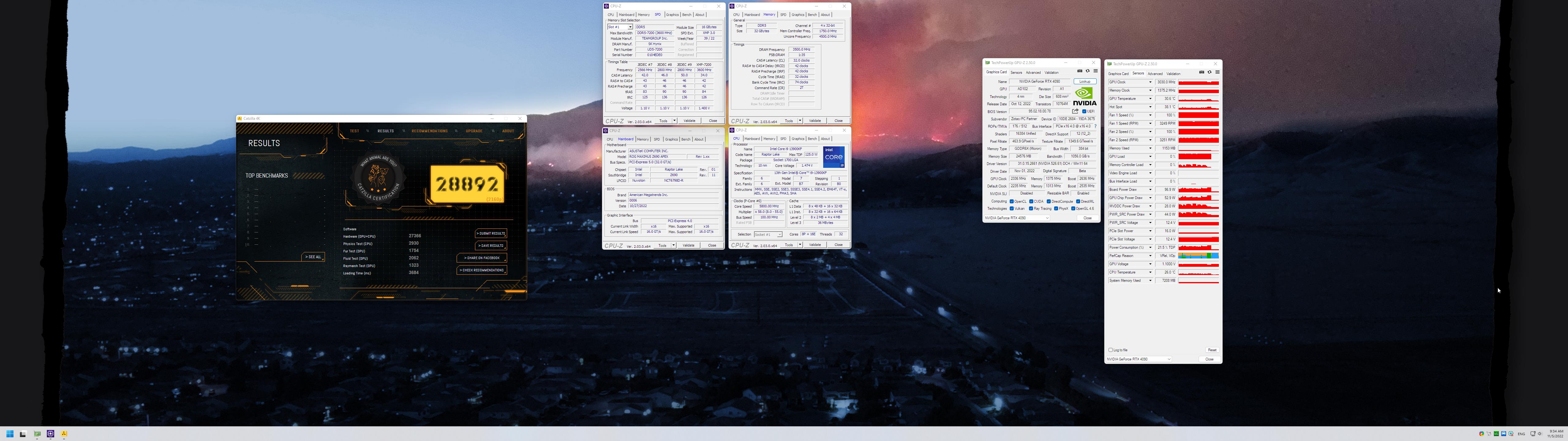This screenshot has height=441, width=1568.
Task: Click Validate in CPU-Z CPU window
Action: point(815,245)
